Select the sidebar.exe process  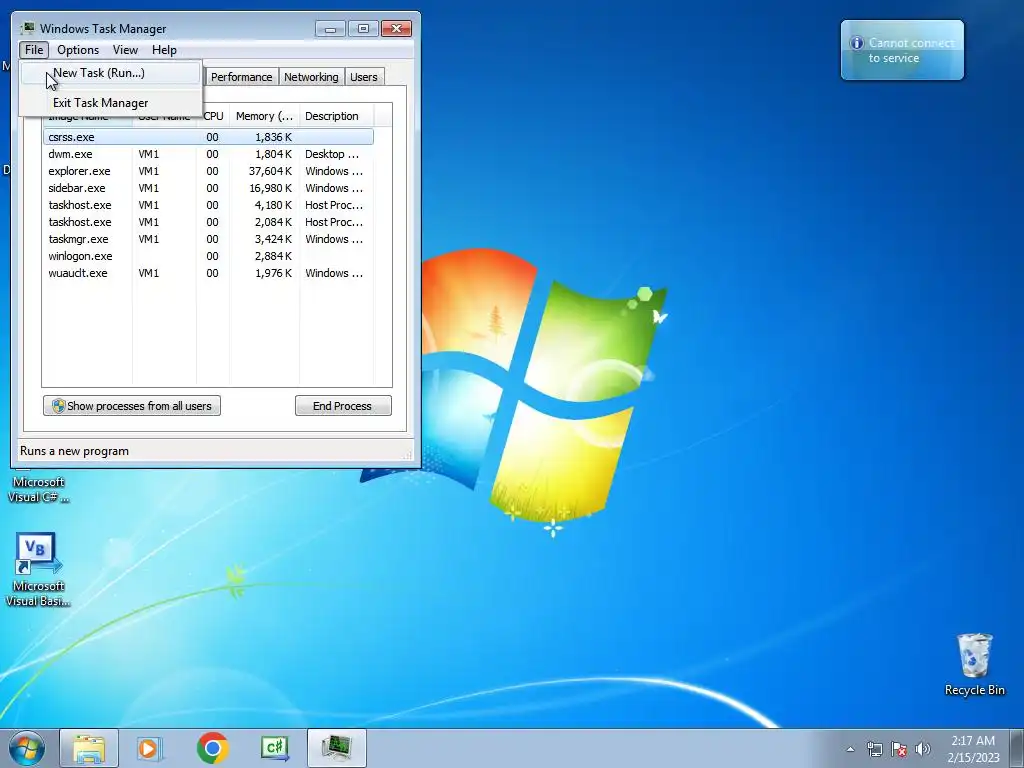208,188
